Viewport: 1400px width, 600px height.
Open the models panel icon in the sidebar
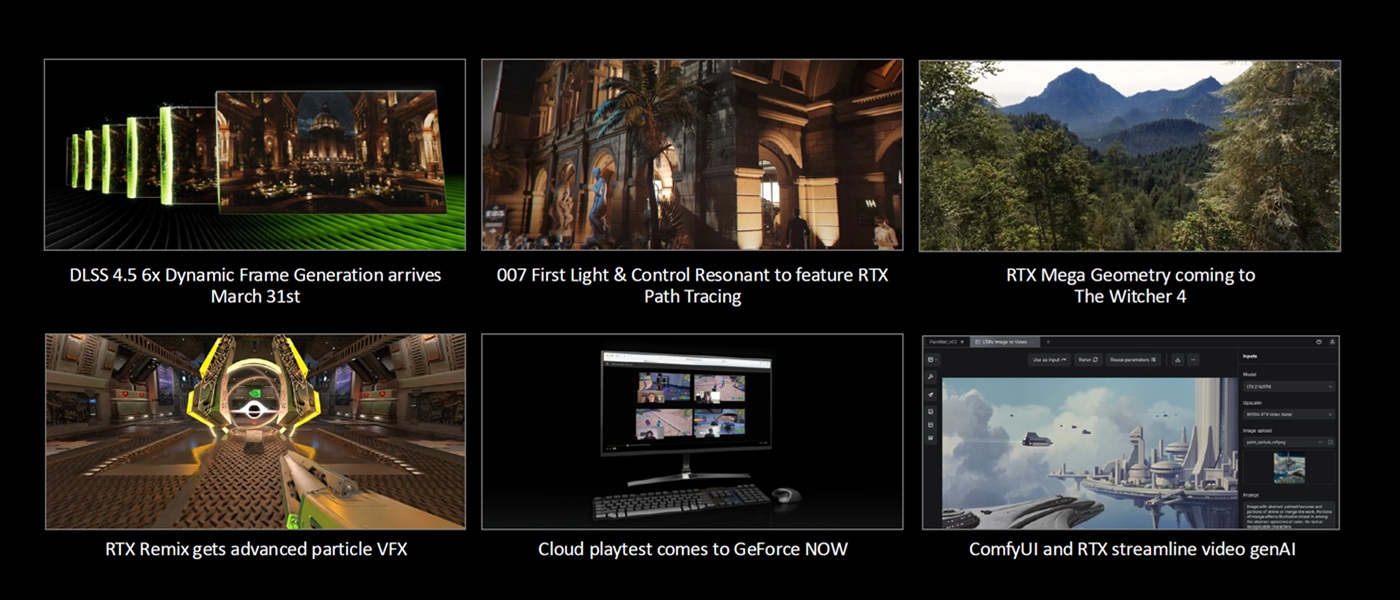(x=931, y=424)
